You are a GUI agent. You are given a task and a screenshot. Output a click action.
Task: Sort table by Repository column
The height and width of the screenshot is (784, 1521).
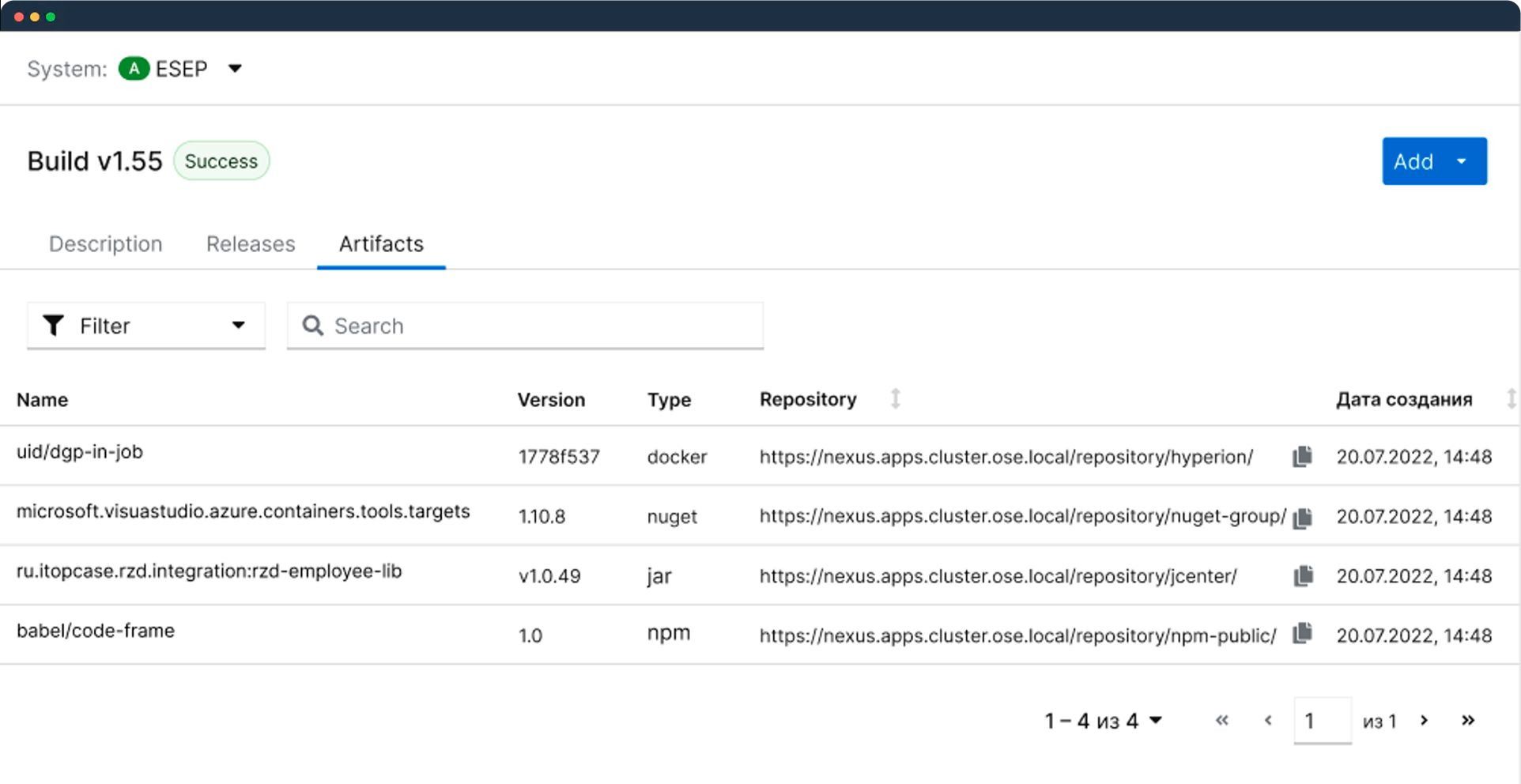click(x=895, y=399)
